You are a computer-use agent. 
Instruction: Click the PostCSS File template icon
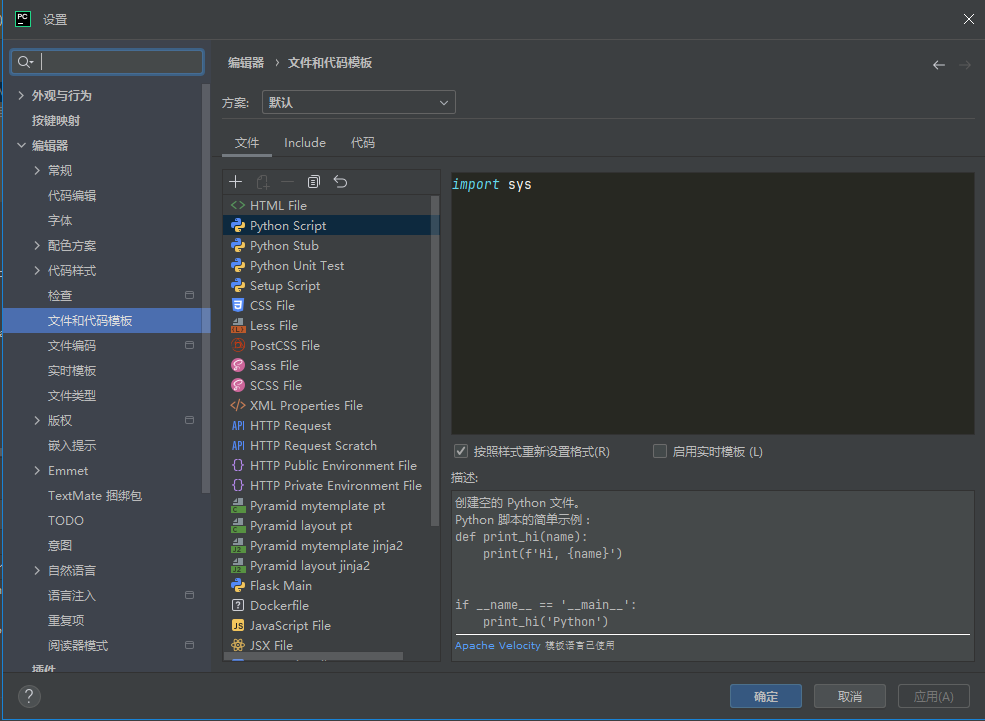237,345
